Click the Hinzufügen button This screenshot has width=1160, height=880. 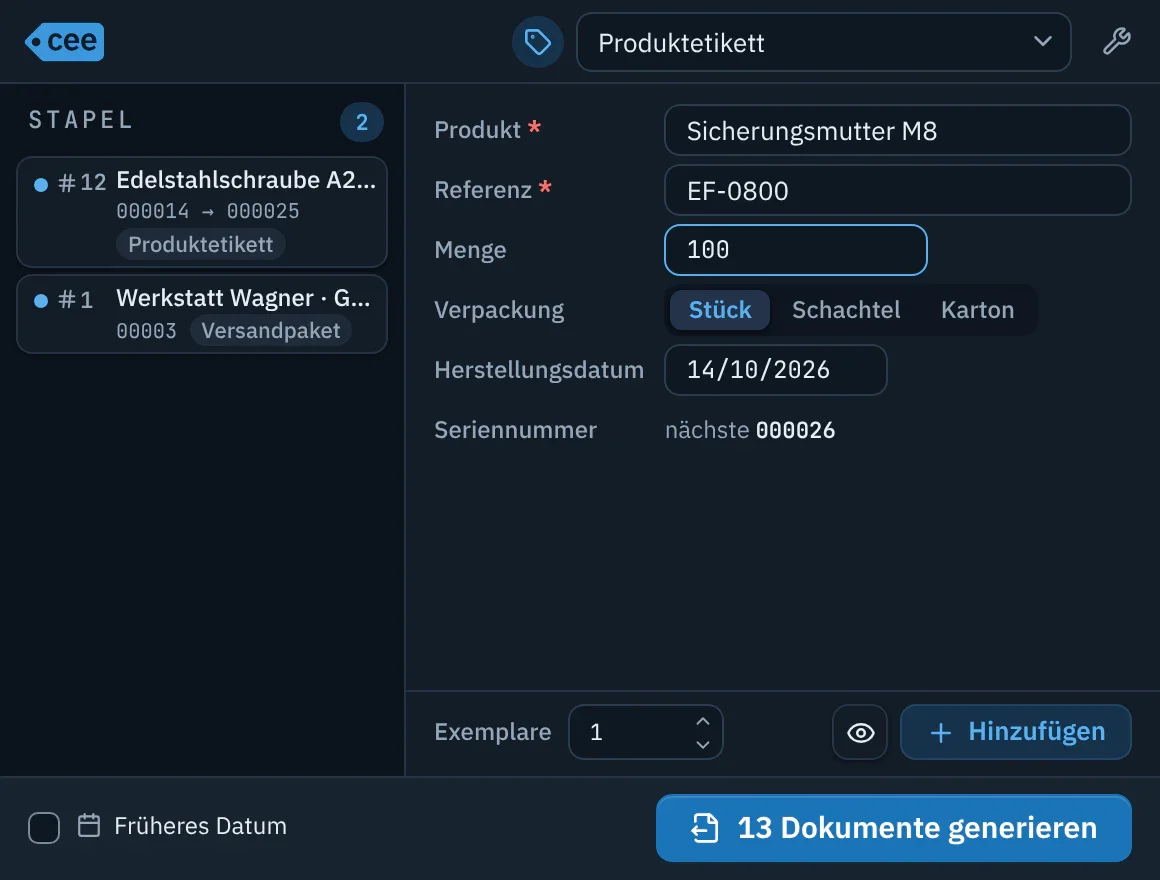(1016, 732)
